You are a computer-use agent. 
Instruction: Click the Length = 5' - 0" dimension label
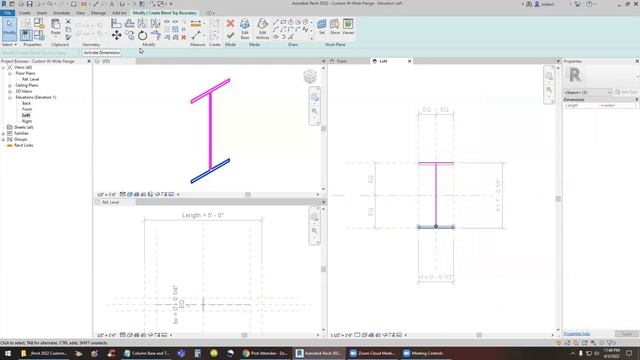coord(202,215)
